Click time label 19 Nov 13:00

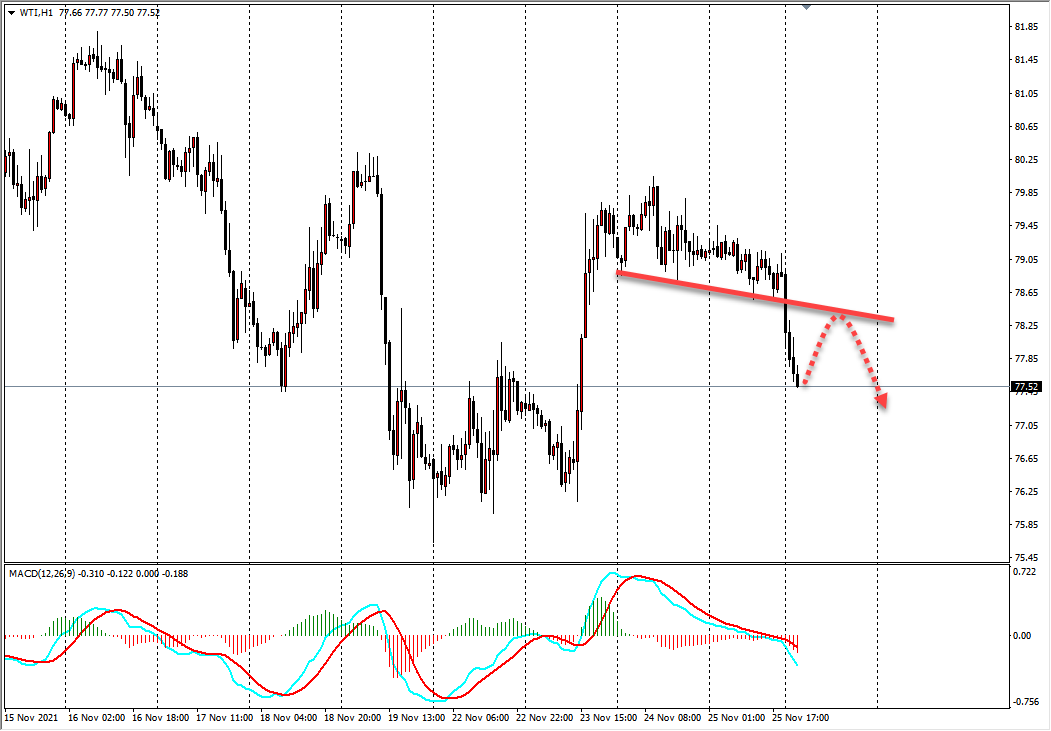point(417,718)
